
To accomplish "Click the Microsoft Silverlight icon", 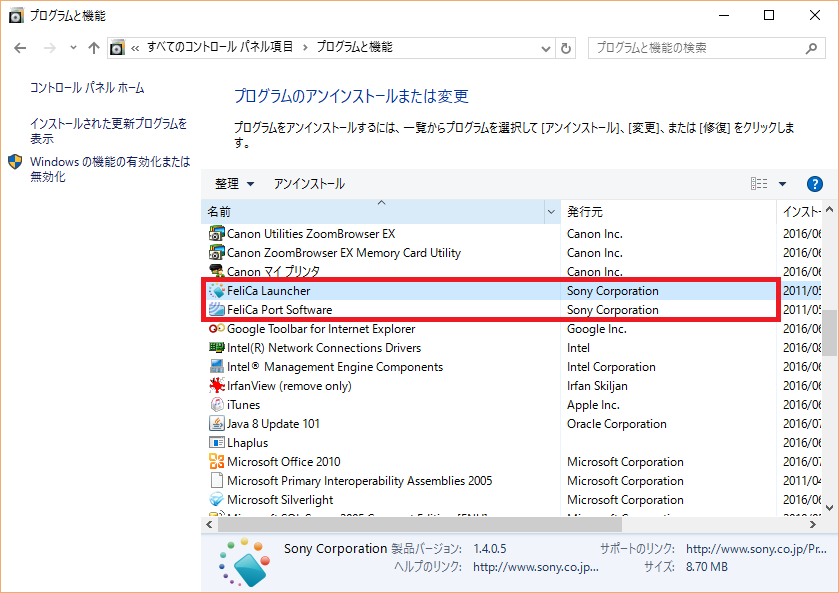I will pyautogui.click(x=217, y=499).
